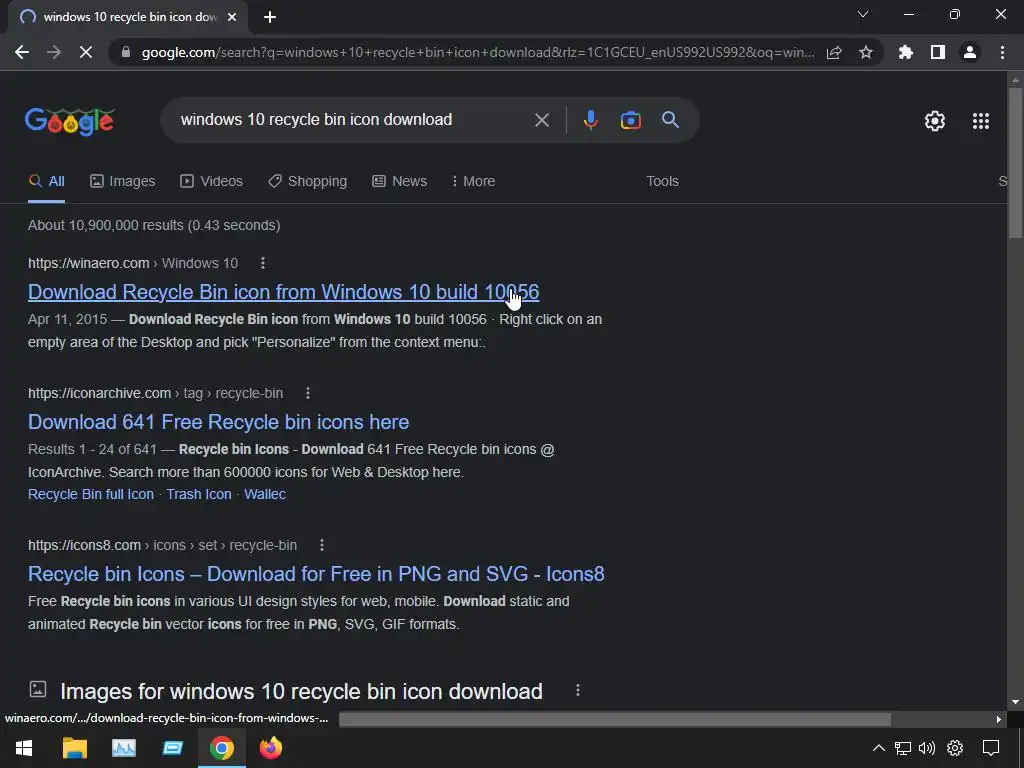Clear the search box with the X
The image size is (1024, 768).
[541, 120]
